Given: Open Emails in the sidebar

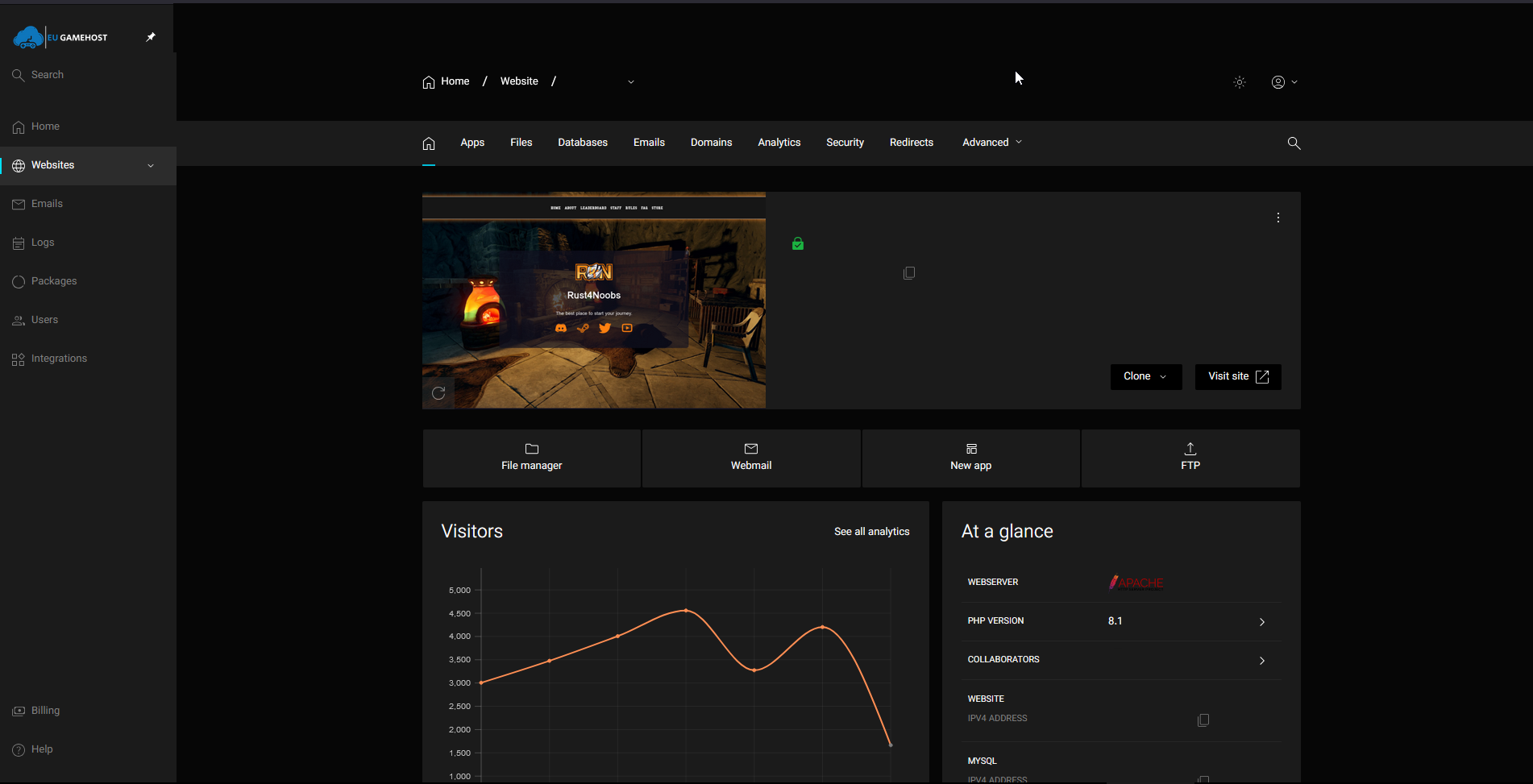Looking at the screenshot, I should click(88, 204).
